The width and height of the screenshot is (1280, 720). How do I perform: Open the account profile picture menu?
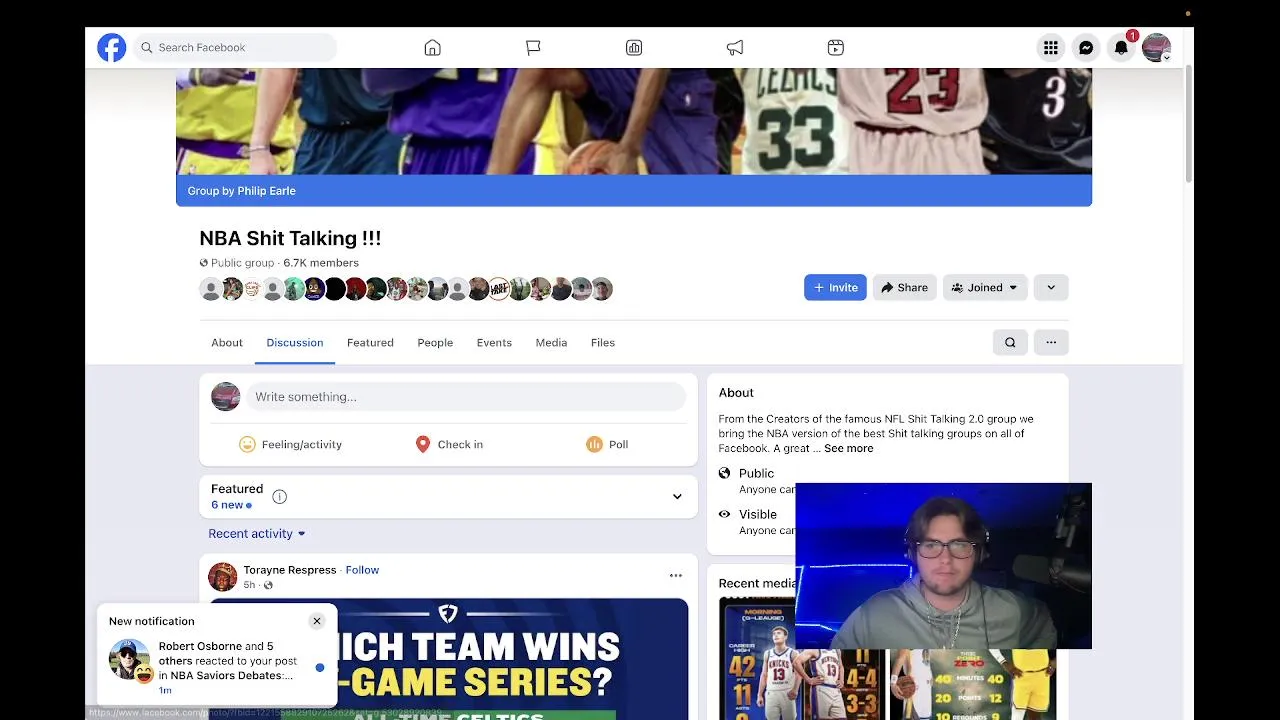pyautogui.click(x=1156, y=47)
